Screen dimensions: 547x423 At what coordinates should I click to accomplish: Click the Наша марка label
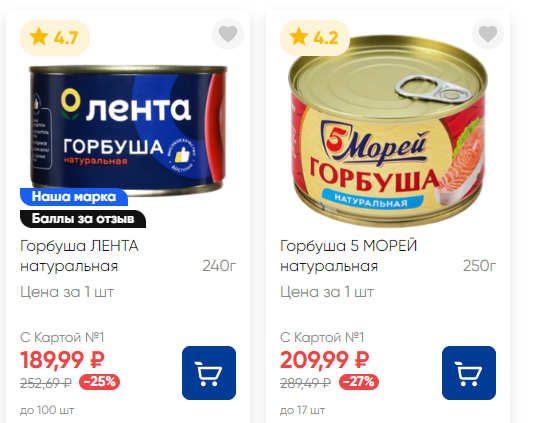click(74, 197)
